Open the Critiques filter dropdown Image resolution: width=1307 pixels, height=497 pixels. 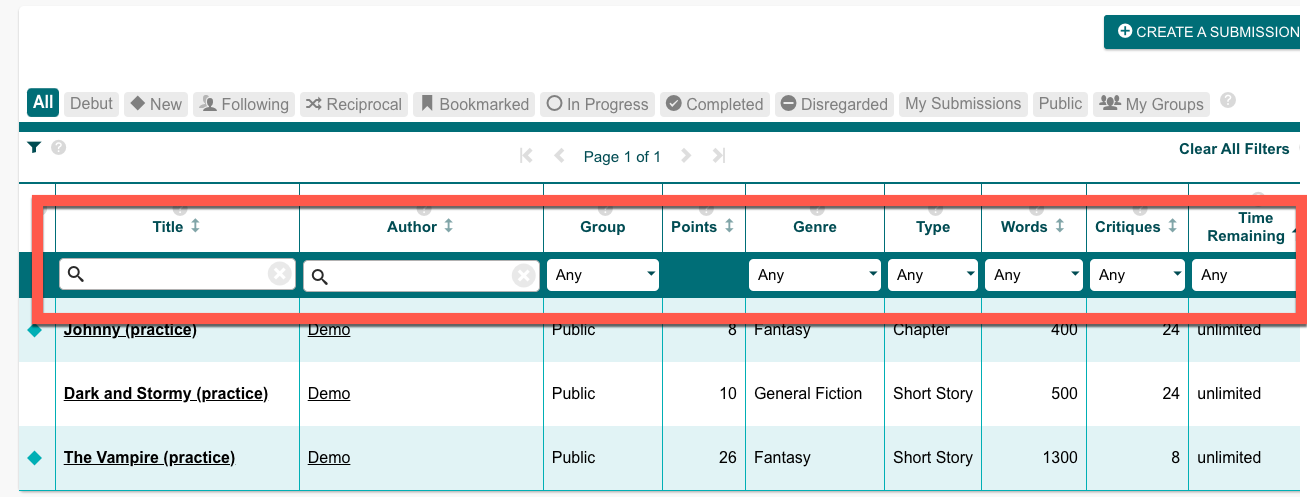[1135, 275]
